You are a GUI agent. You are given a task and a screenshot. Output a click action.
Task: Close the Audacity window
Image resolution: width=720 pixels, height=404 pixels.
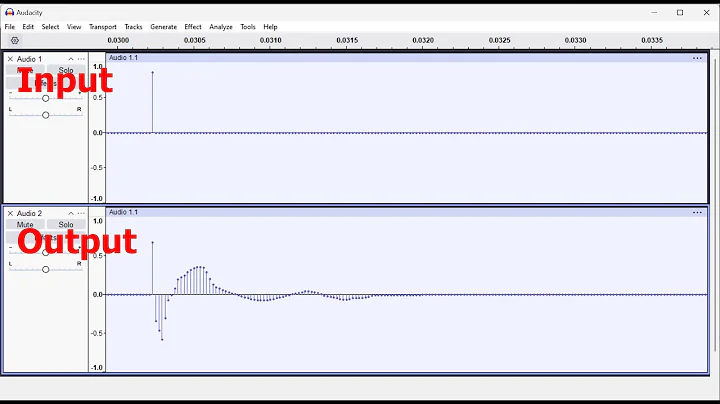pyautogui.click(x=706, y=12)
